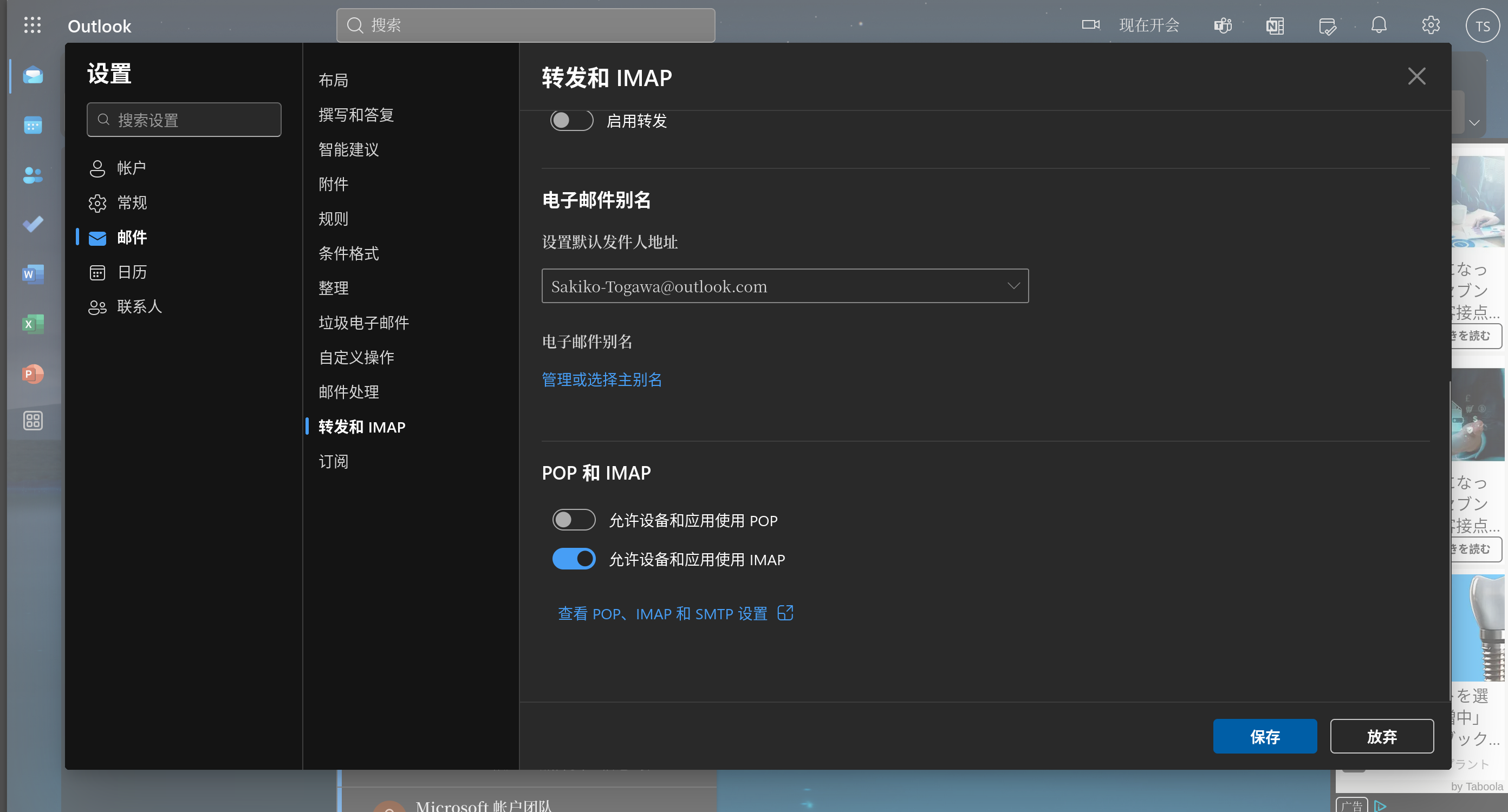Select 常规 settings category

(184, 203)
